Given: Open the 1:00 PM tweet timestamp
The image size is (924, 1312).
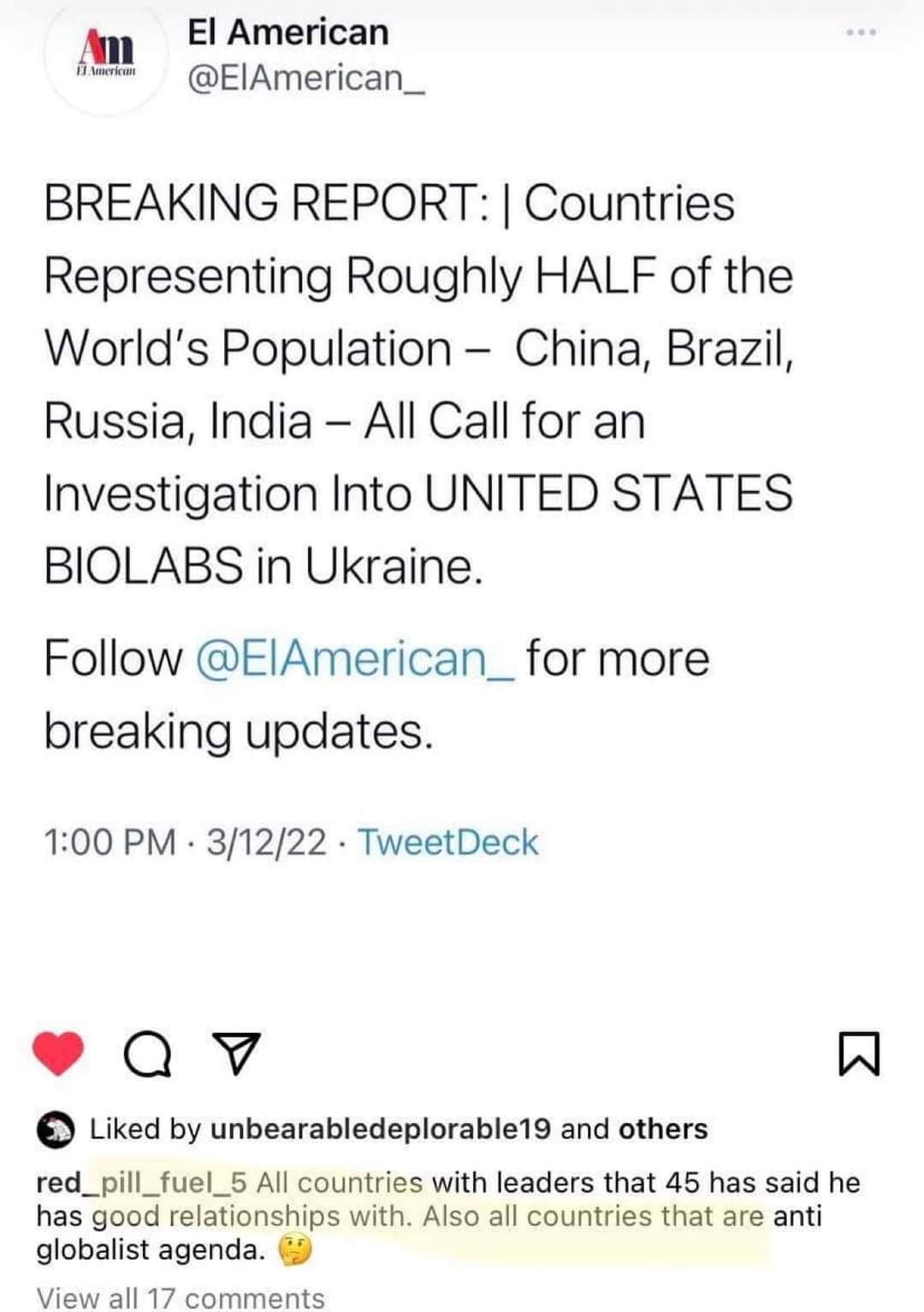Looking at the screenshot, I should click(110, 842).
